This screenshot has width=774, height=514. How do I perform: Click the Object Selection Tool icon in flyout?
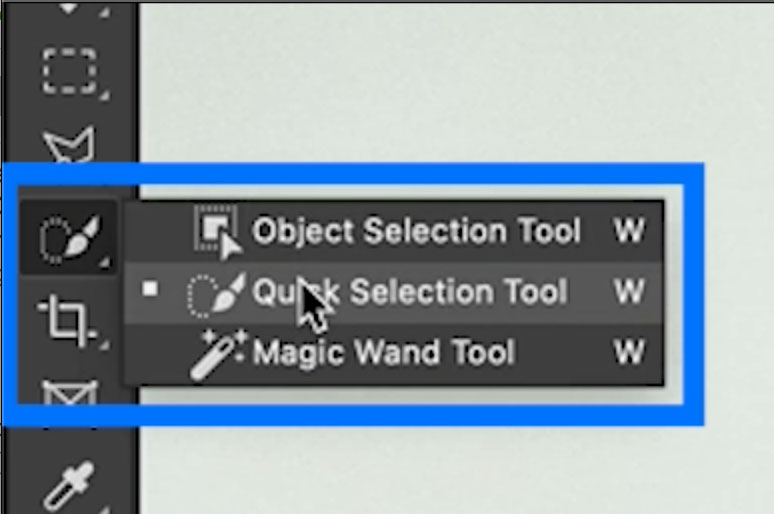tap(217, 232)
